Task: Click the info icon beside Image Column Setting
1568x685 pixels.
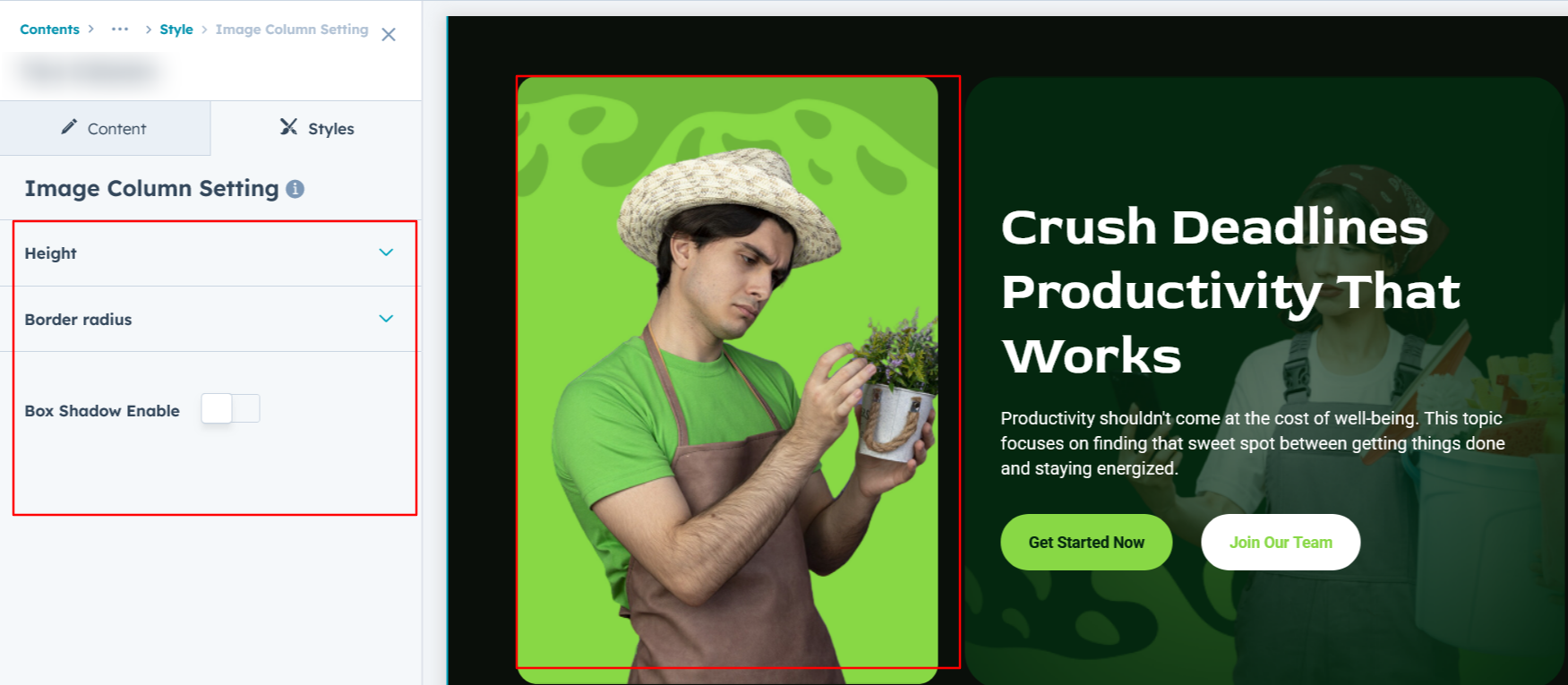Action: 296,189
